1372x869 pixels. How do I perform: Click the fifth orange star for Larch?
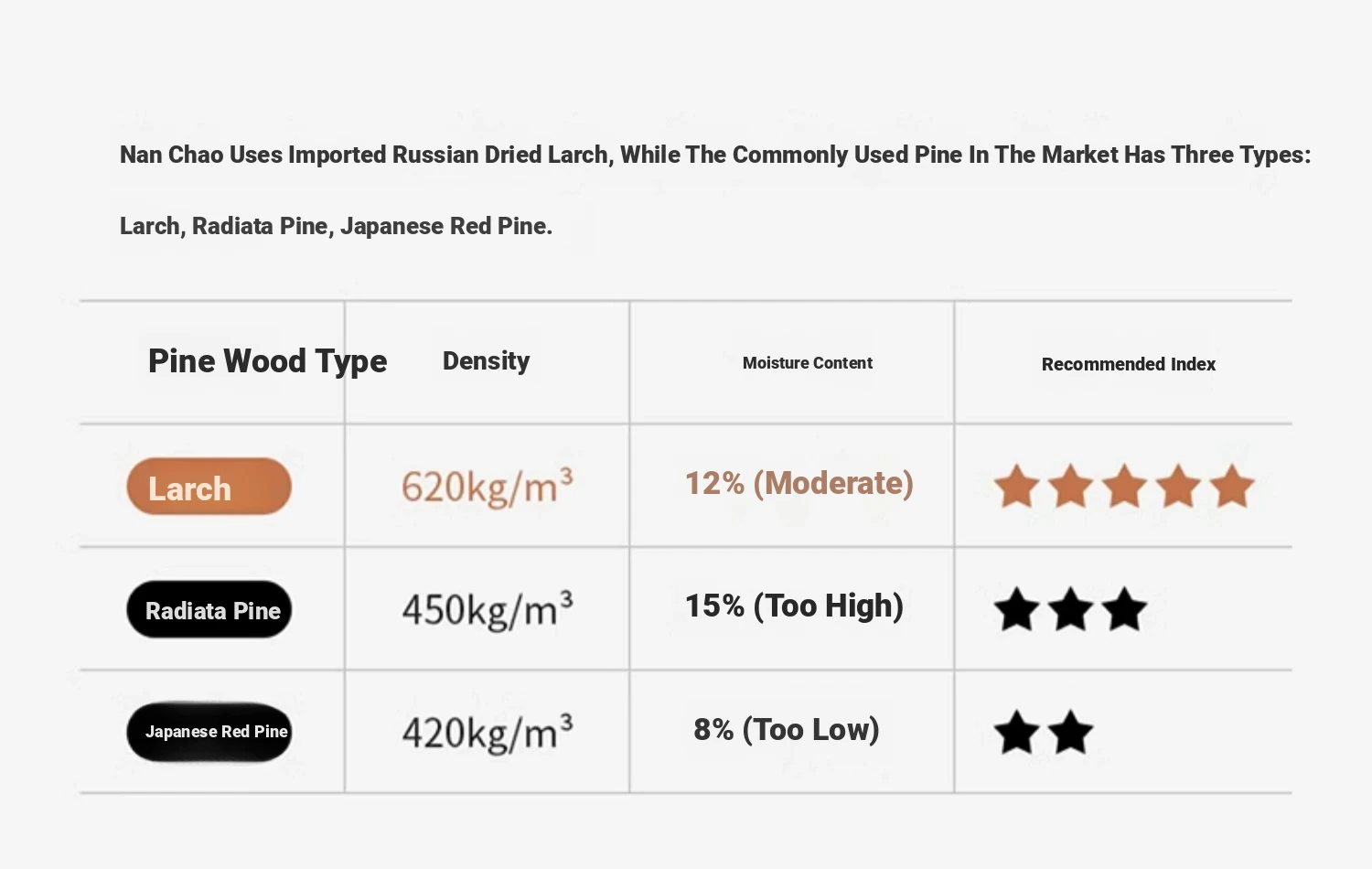pos(1232,486)
